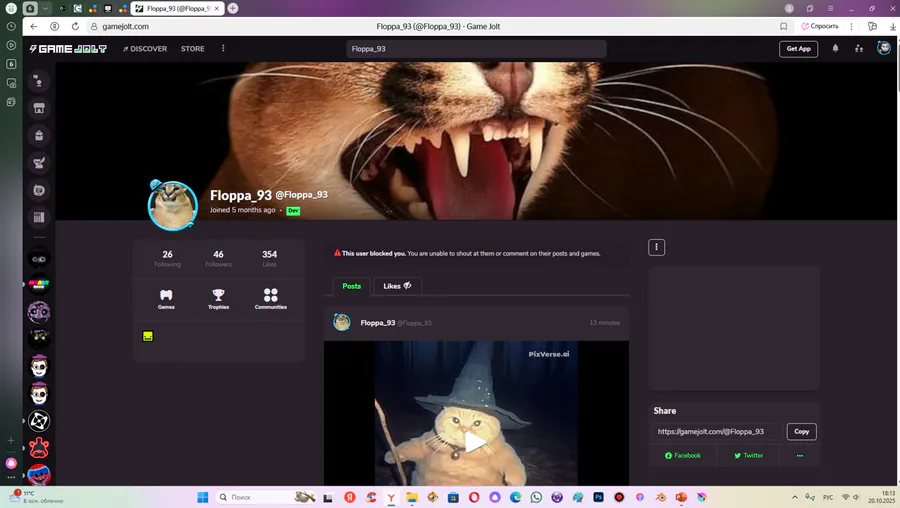This screenshot has height=508, width=900.
Task: Open the notifications bell
Action: click(835, 49)
